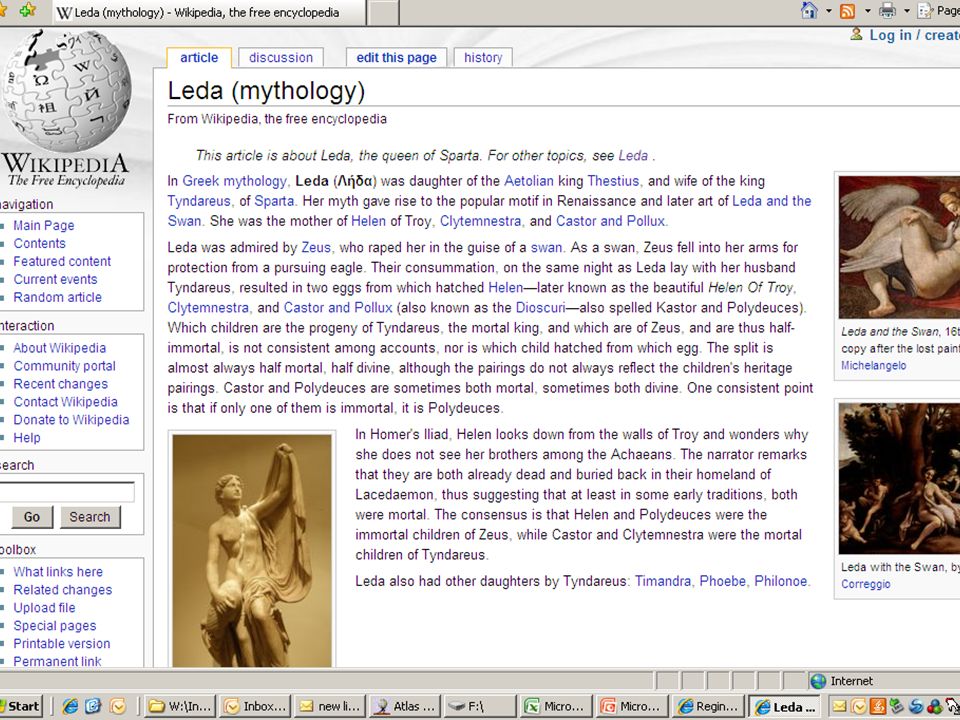Open Community portal link

[x=65, y=366]
